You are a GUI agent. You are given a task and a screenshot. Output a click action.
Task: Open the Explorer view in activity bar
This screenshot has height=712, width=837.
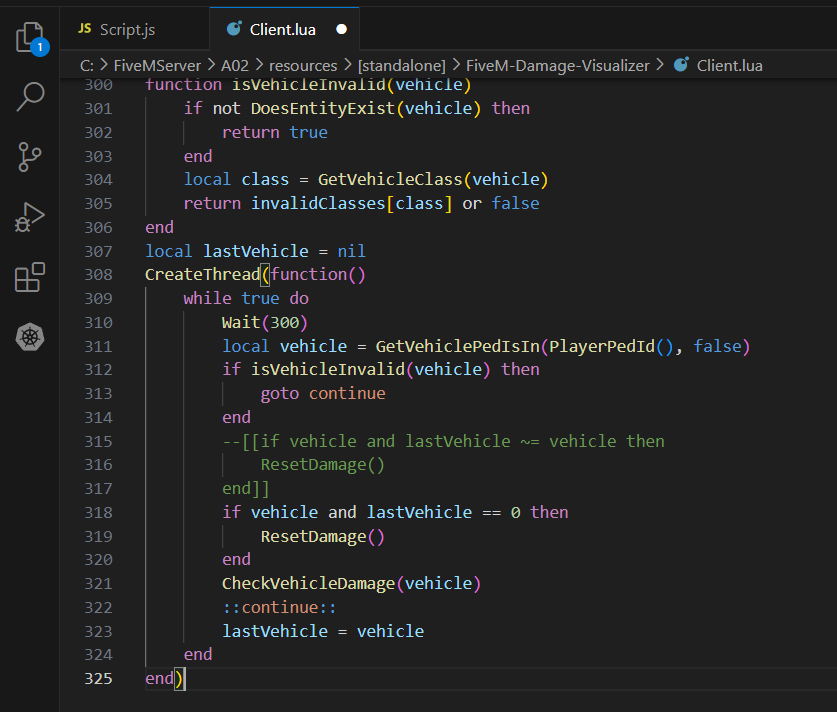tap(29, 37)
